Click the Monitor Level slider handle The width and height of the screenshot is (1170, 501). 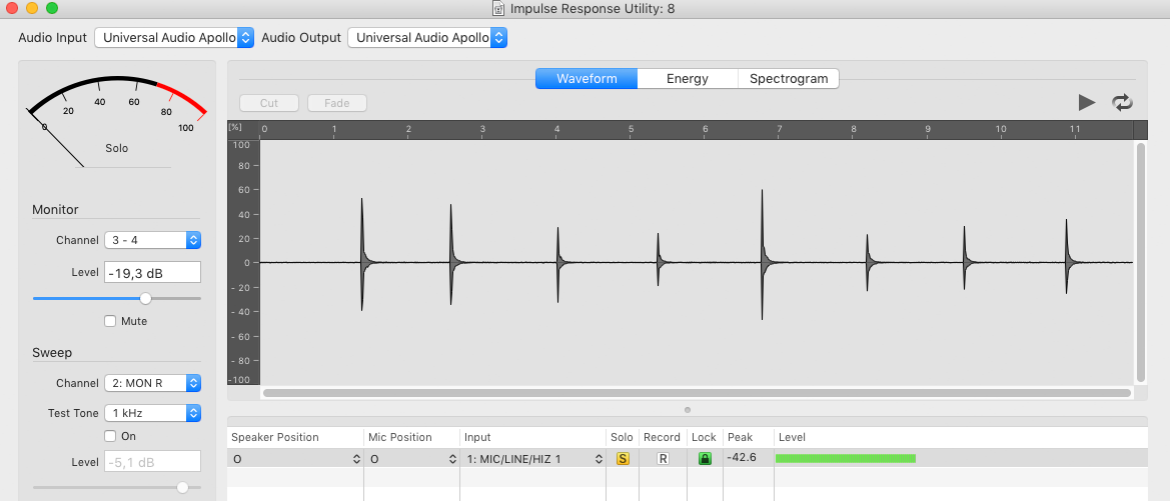tap(146, 299)
